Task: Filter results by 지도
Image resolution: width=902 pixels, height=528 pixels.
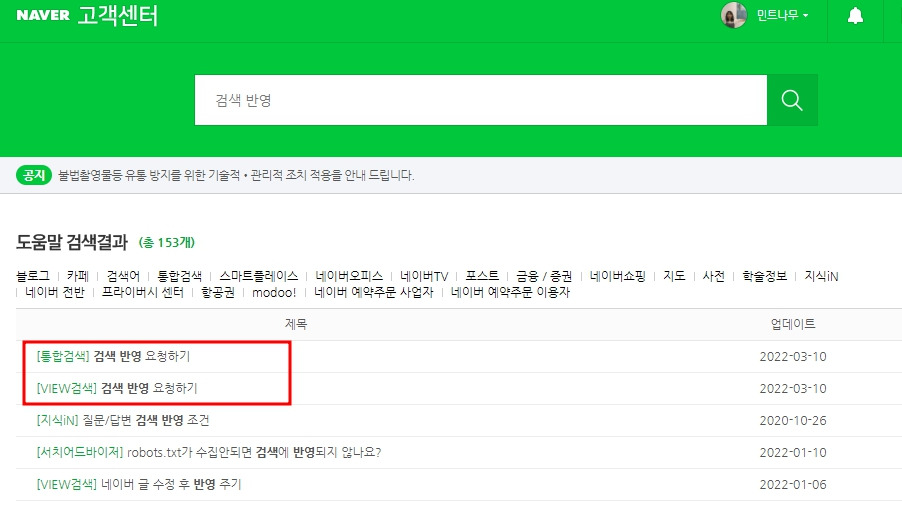Action: 674,276
